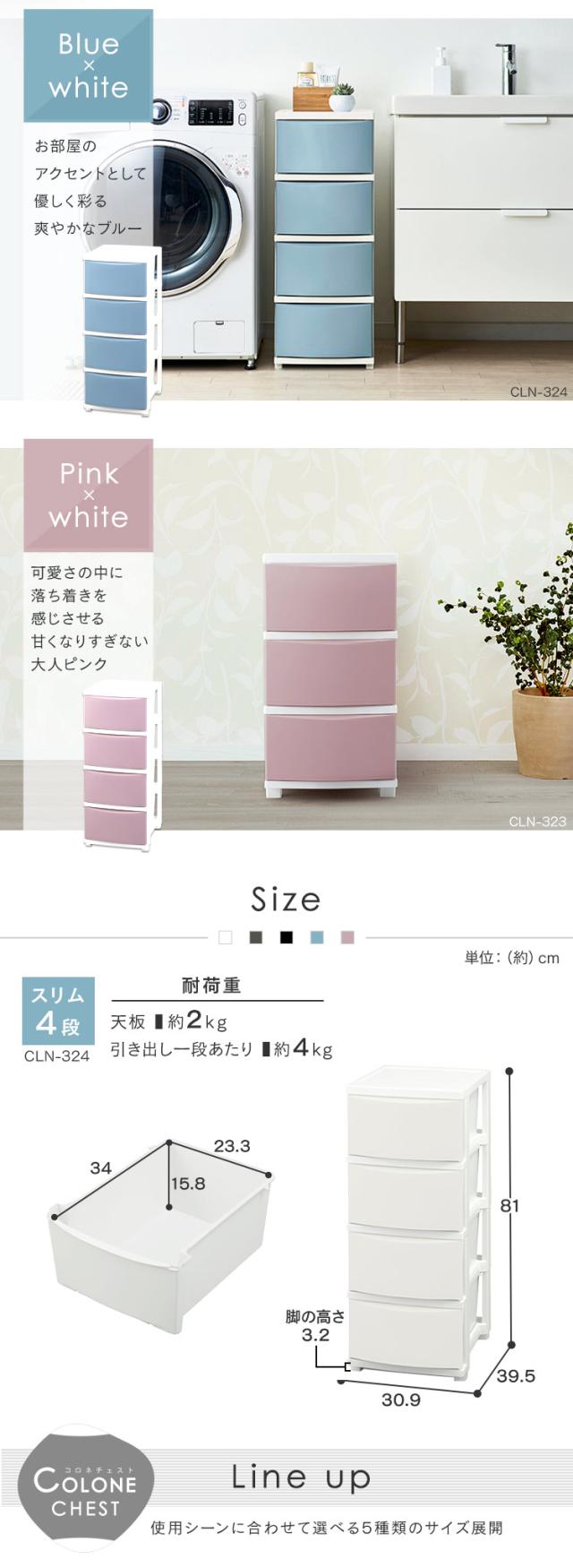Select the pink color swatch
The height and width of the screenshot is (1568, 573).
point(347,937)
